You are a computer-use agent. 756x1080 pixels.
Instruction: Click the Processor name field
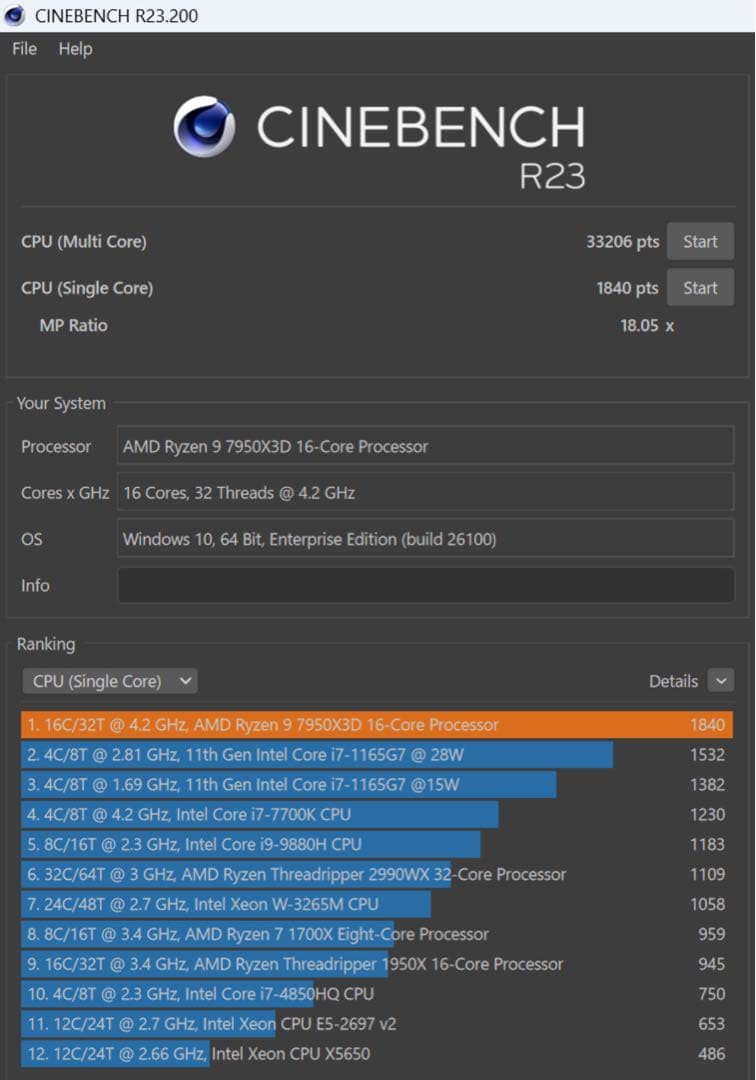[x=425, y=446]
